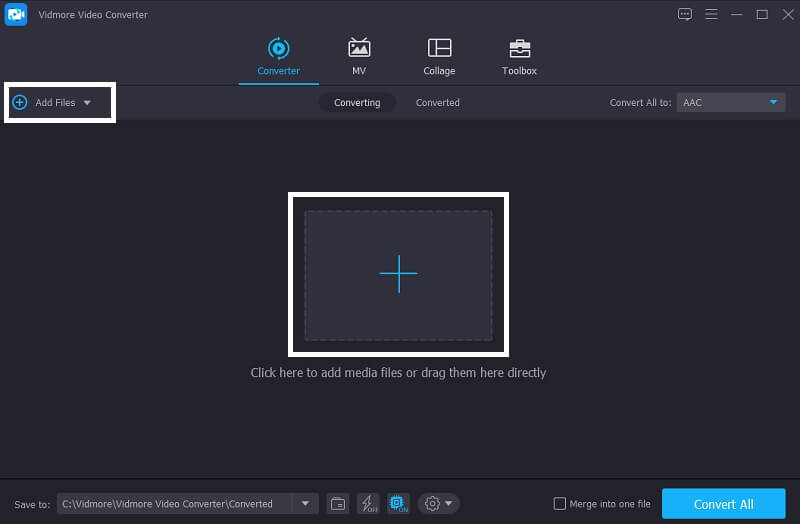
Task: Show the Converting list
Action: tap(357, 102)
